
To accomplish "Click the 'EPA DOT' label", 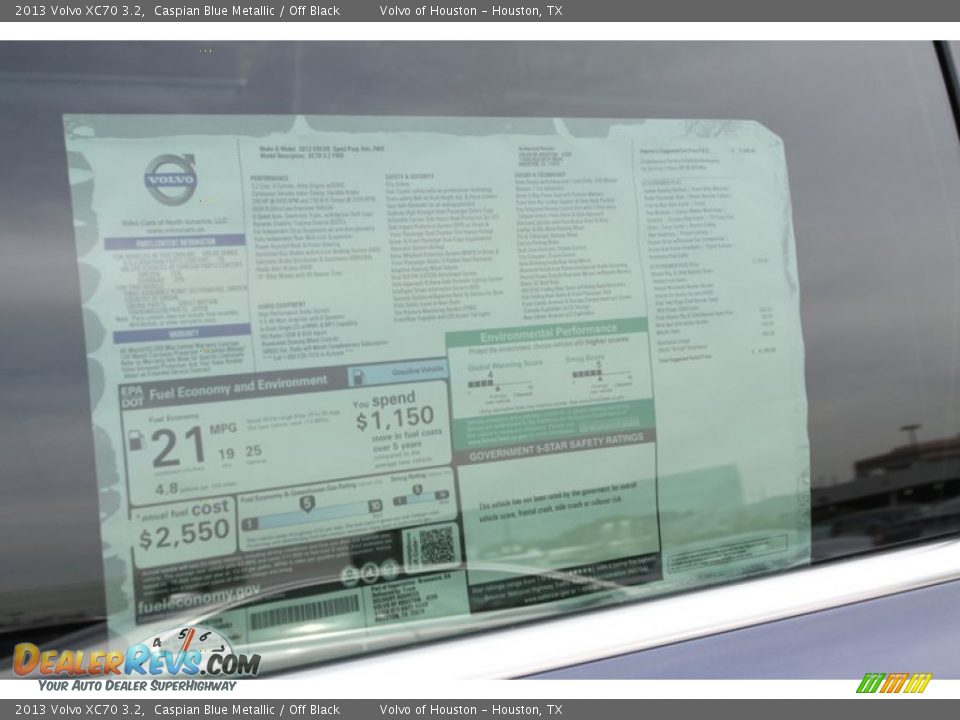I will [x=132, y=397].
